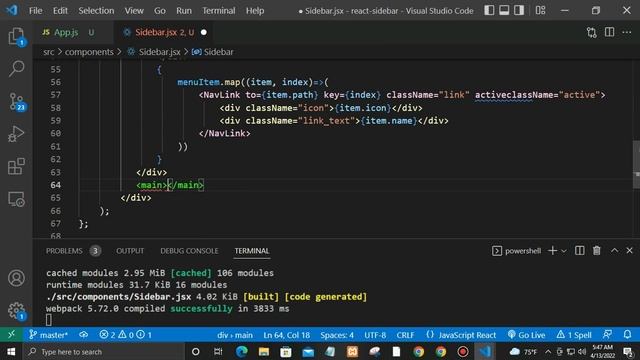Open the Manage gear icon
Screen dimensions: 640x360
click(16, 311)
